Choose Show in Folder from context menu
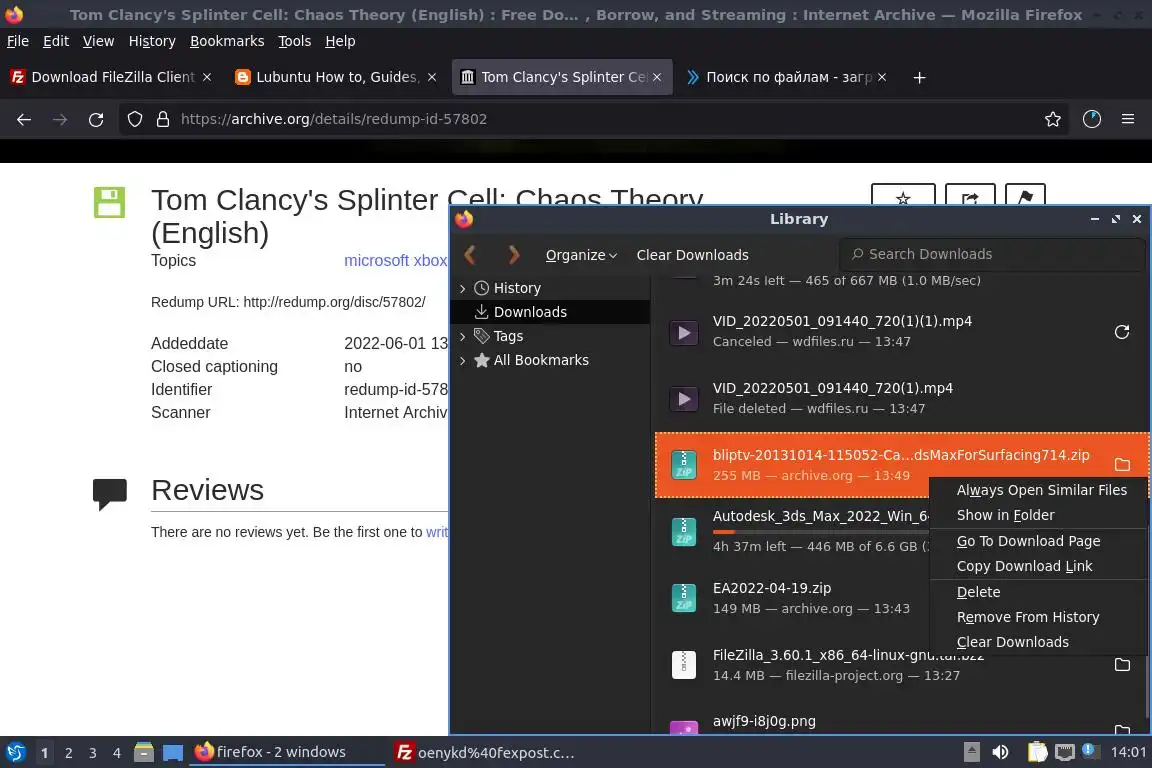The image size is (1152, 768). point(1039,515)
